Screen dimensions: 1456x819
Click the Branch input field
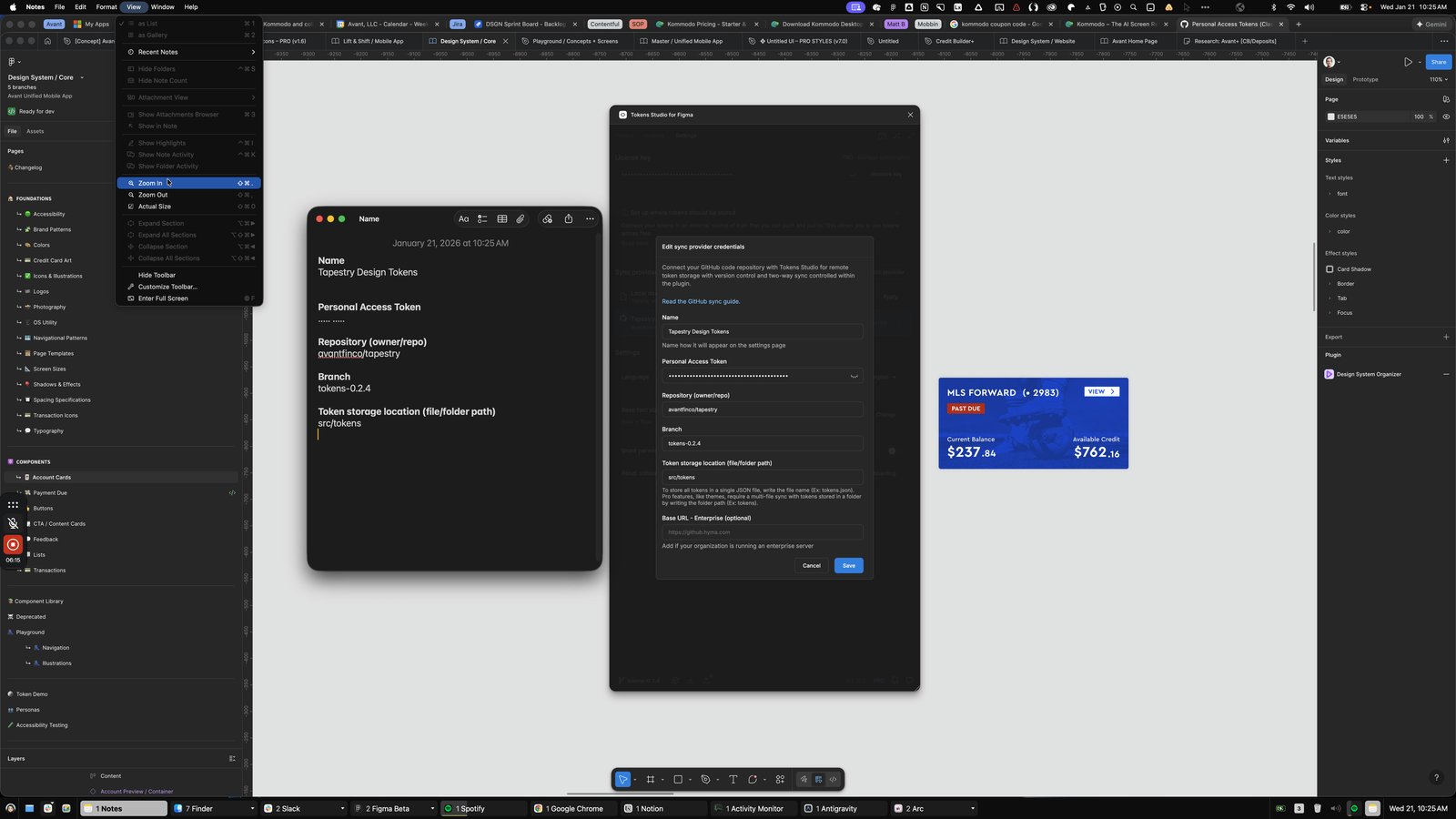pyautogui.click(x=762, y=443)
